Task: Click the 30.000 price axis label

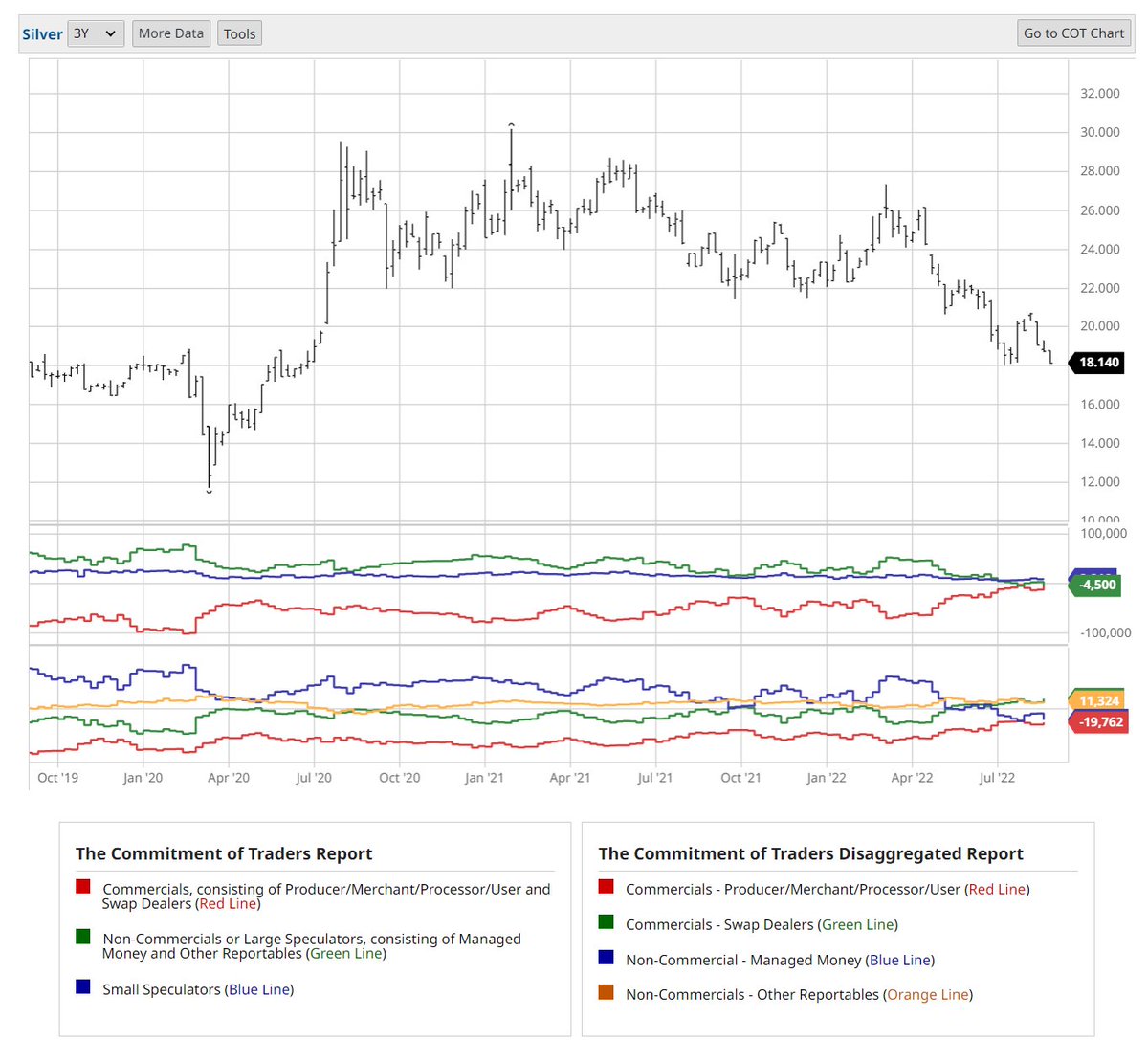Action: click(1100, 132)
